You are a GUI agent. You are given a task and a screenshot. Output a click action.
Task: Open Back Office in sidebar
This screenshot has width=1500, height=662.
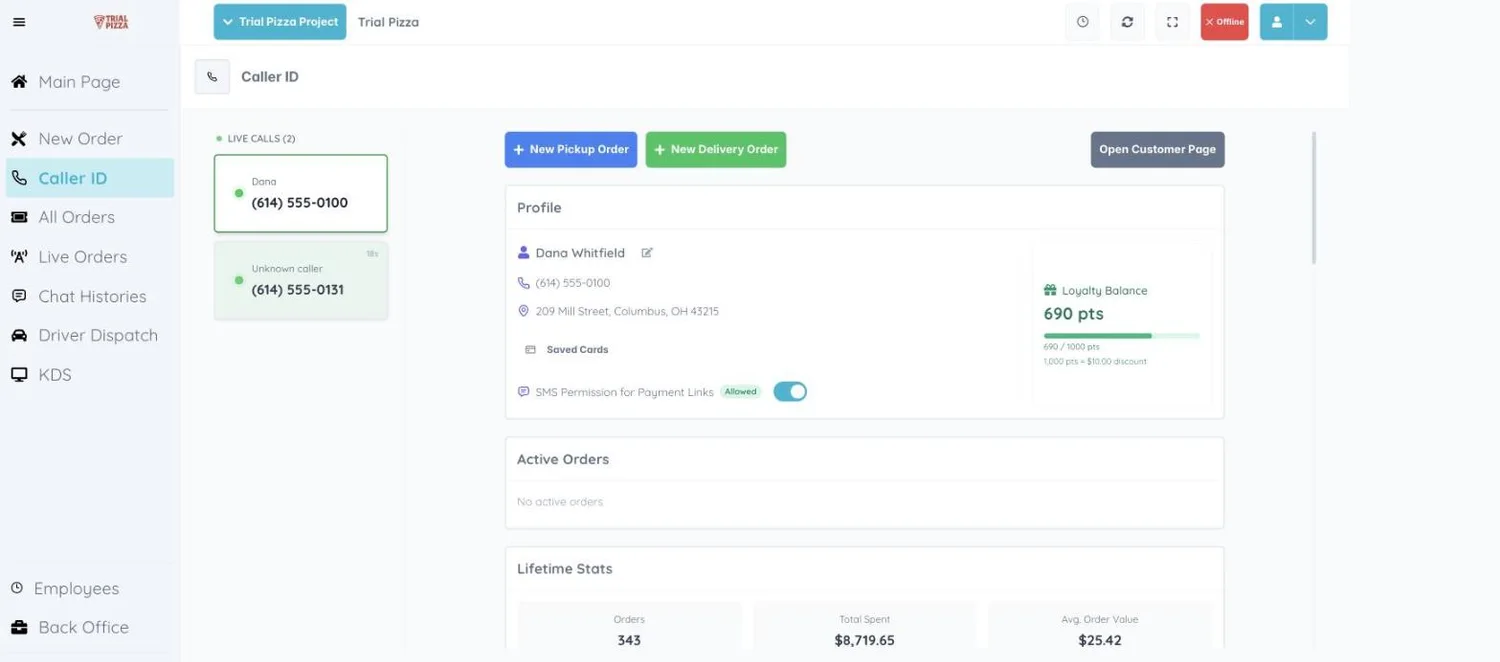point(90,627)
